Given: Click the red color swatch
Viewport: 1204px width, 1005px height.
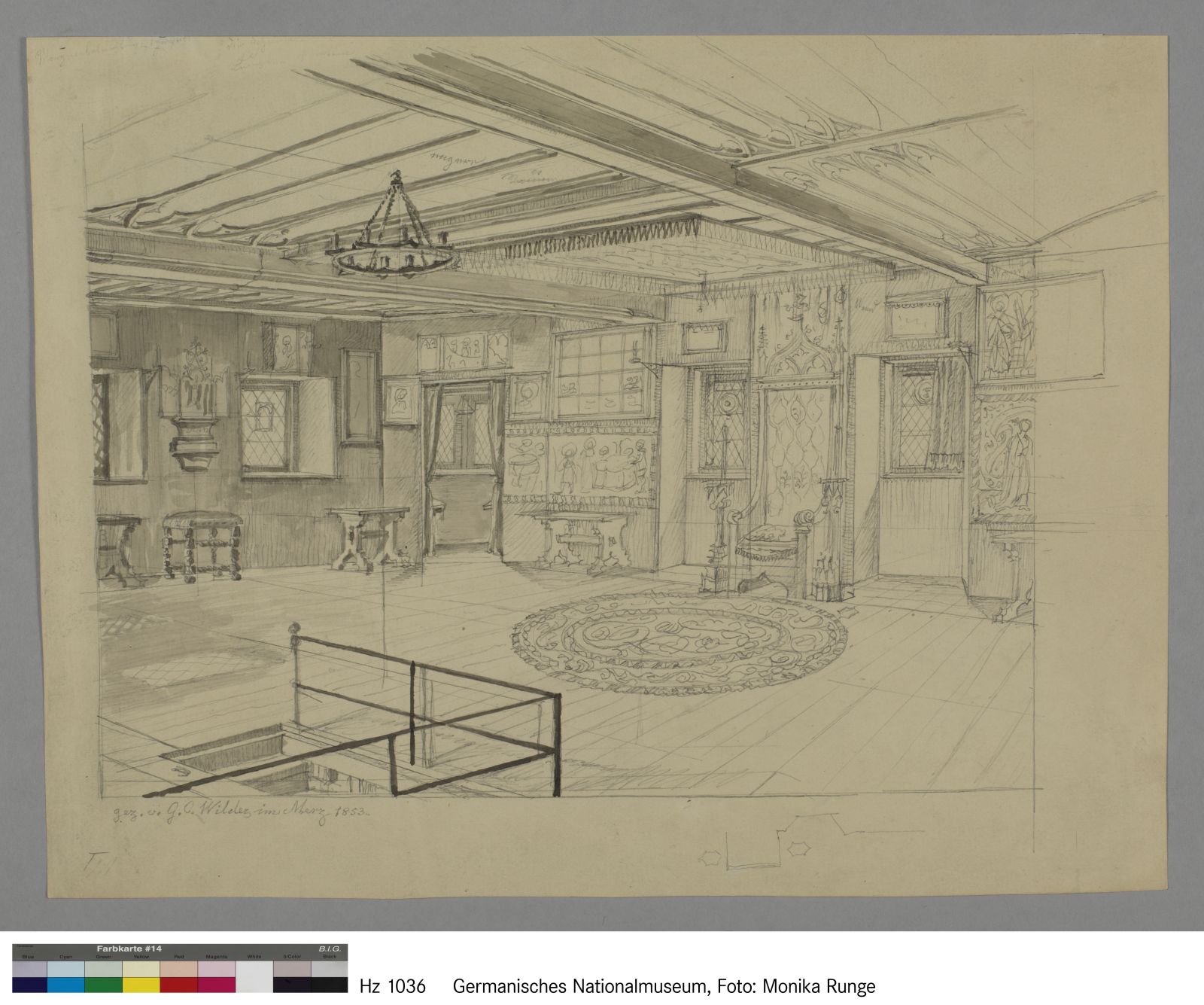Looking at the screenshot, I should pos(179,985).
